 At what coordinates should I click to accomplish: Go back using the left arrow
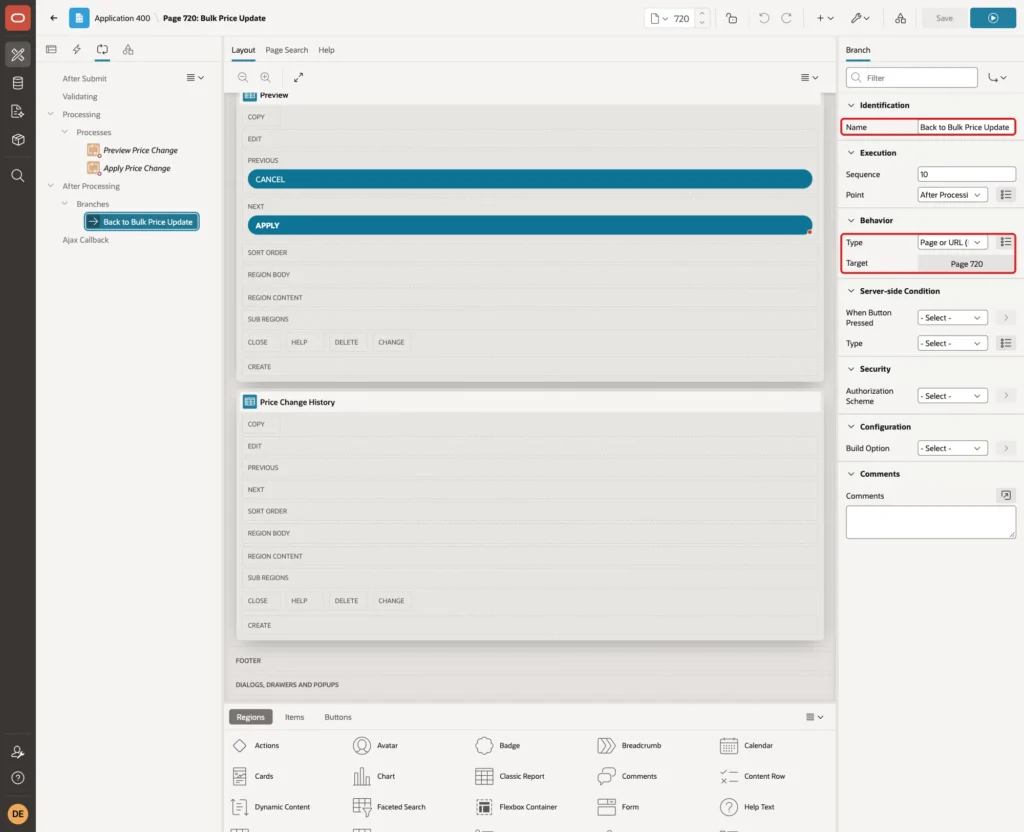pos(54,18)
